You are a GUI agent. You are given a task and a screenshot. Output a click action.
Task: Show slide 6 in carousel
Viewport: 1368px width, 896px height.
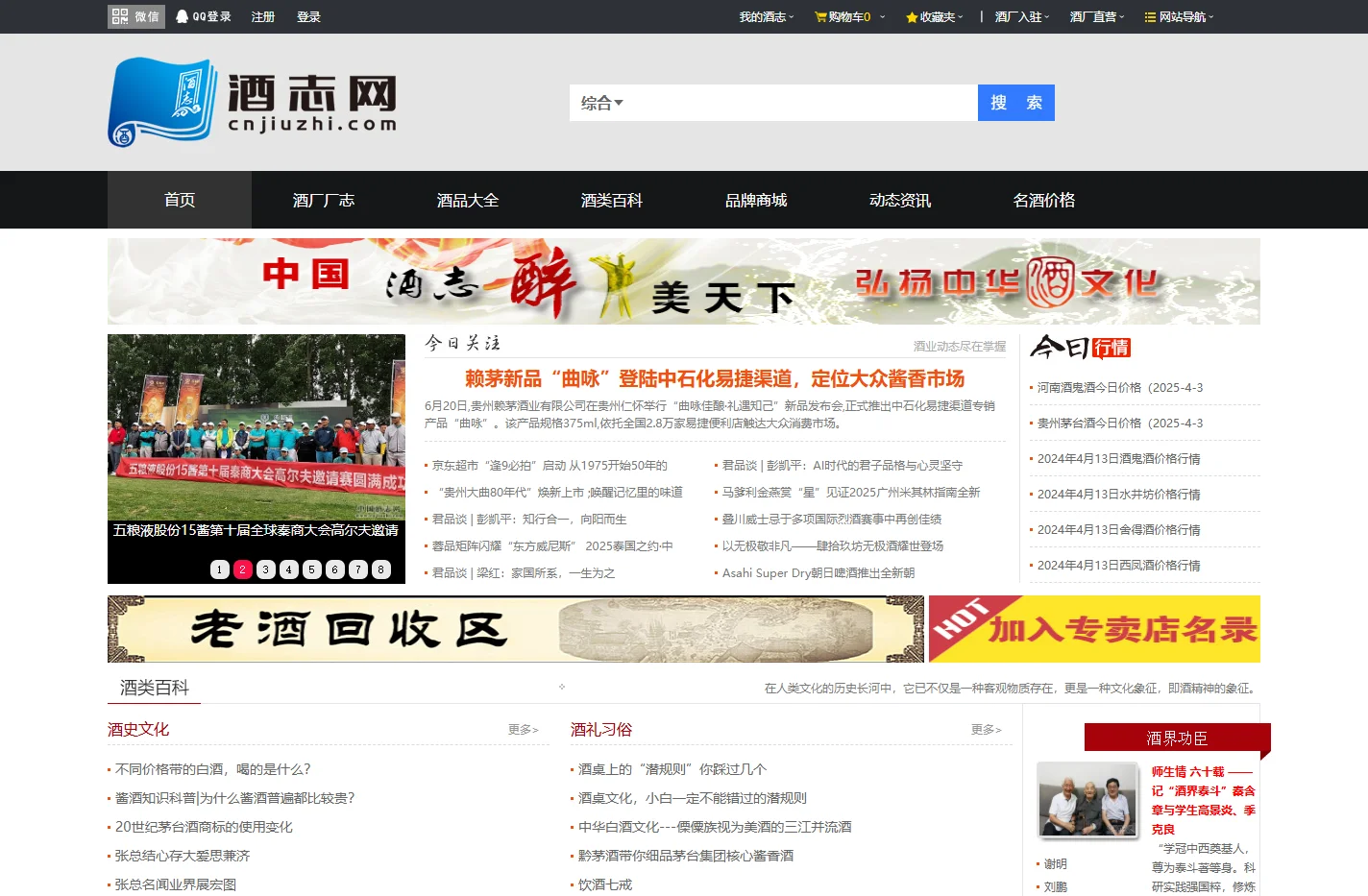point(334,569)
